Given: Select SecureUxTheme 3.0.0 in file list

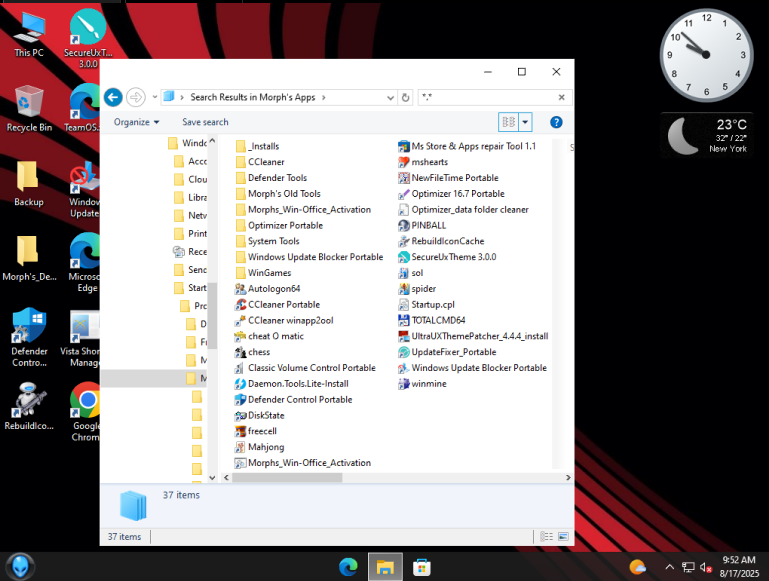Looking at the screenshot, I should click(x=447, y=257).
